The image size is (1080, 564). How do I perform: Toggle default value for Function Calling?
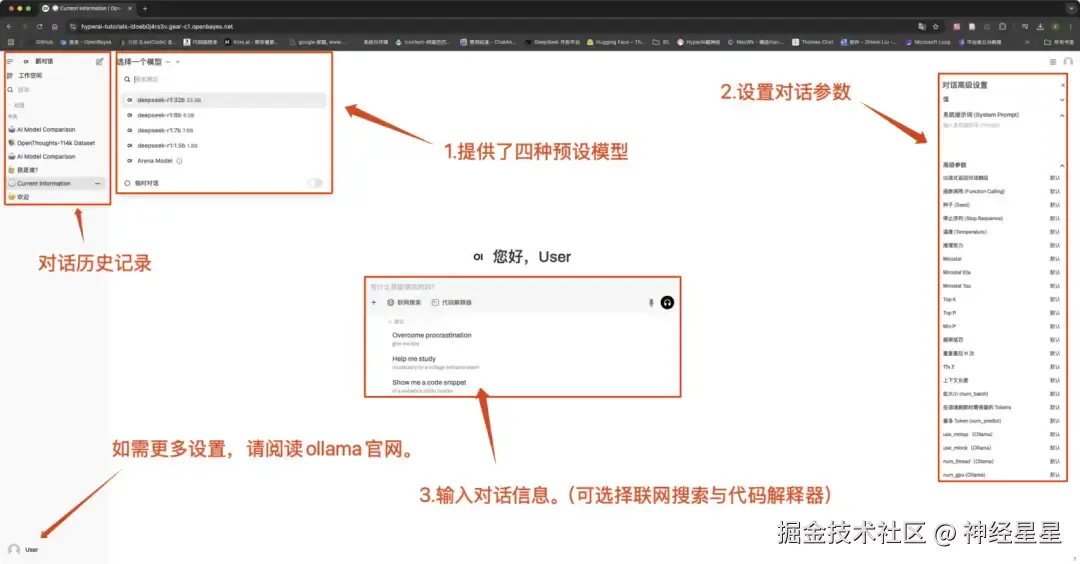1055,191
